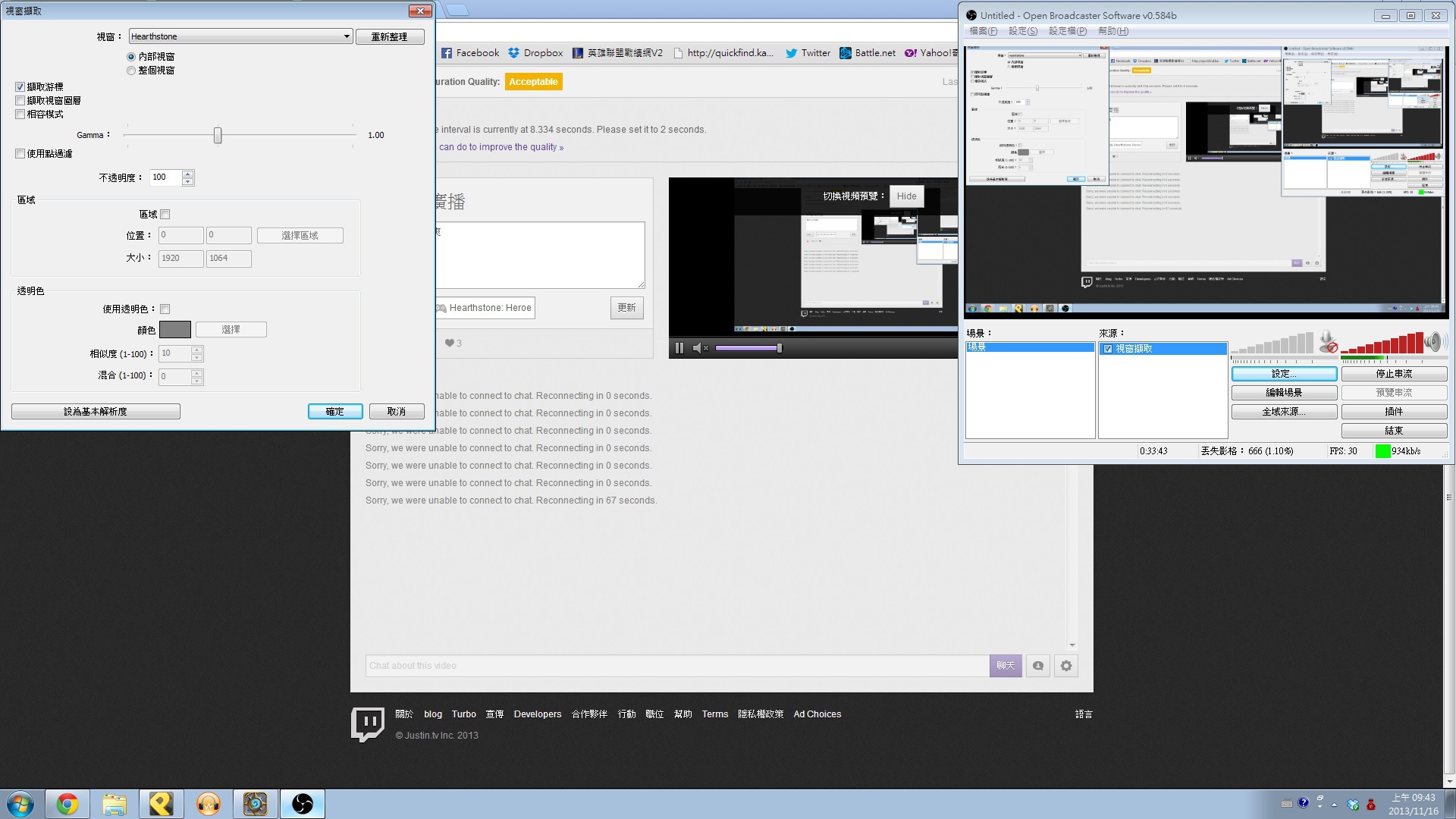The image size is (1456, 819).
Task: Open the 幫助 menu in OBS
Action: coord(1112,31)
